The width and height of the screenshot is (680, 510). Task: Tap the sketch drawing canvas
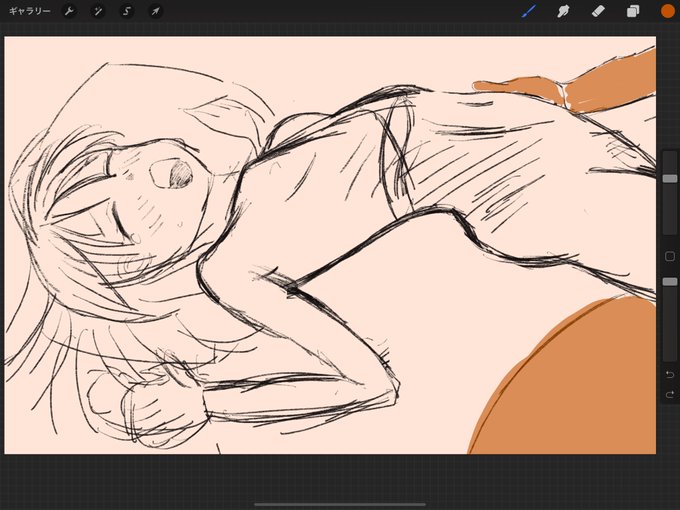(x=330, y=245)
